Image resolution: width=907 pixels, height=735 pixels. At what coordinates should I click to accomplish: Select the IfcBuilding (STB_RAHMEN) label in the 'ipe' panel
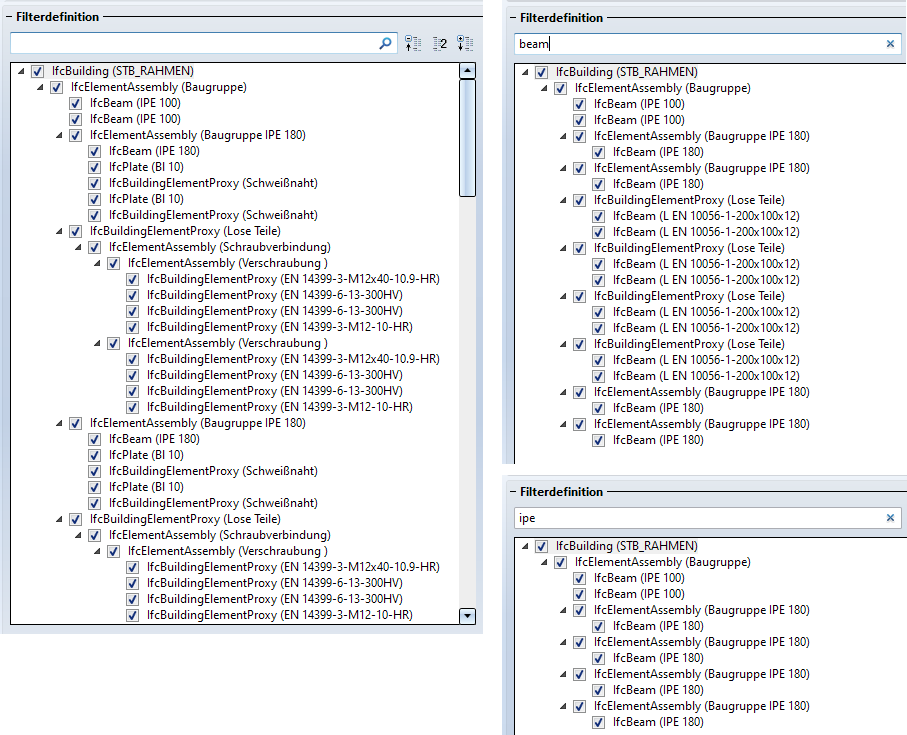coord(626,546)
